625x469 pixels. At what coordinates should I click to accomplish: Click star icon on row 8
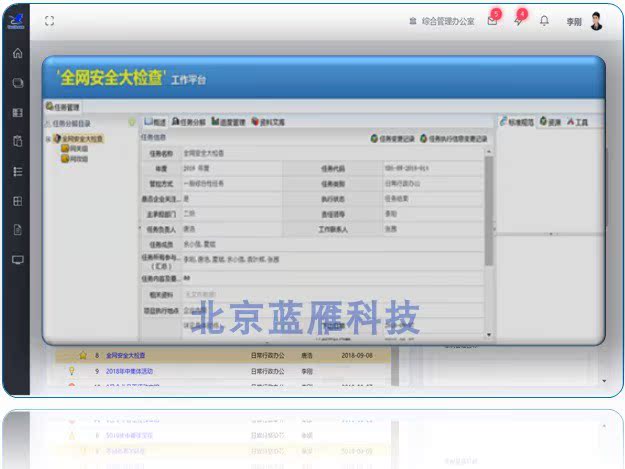click(x=83, y=355)
